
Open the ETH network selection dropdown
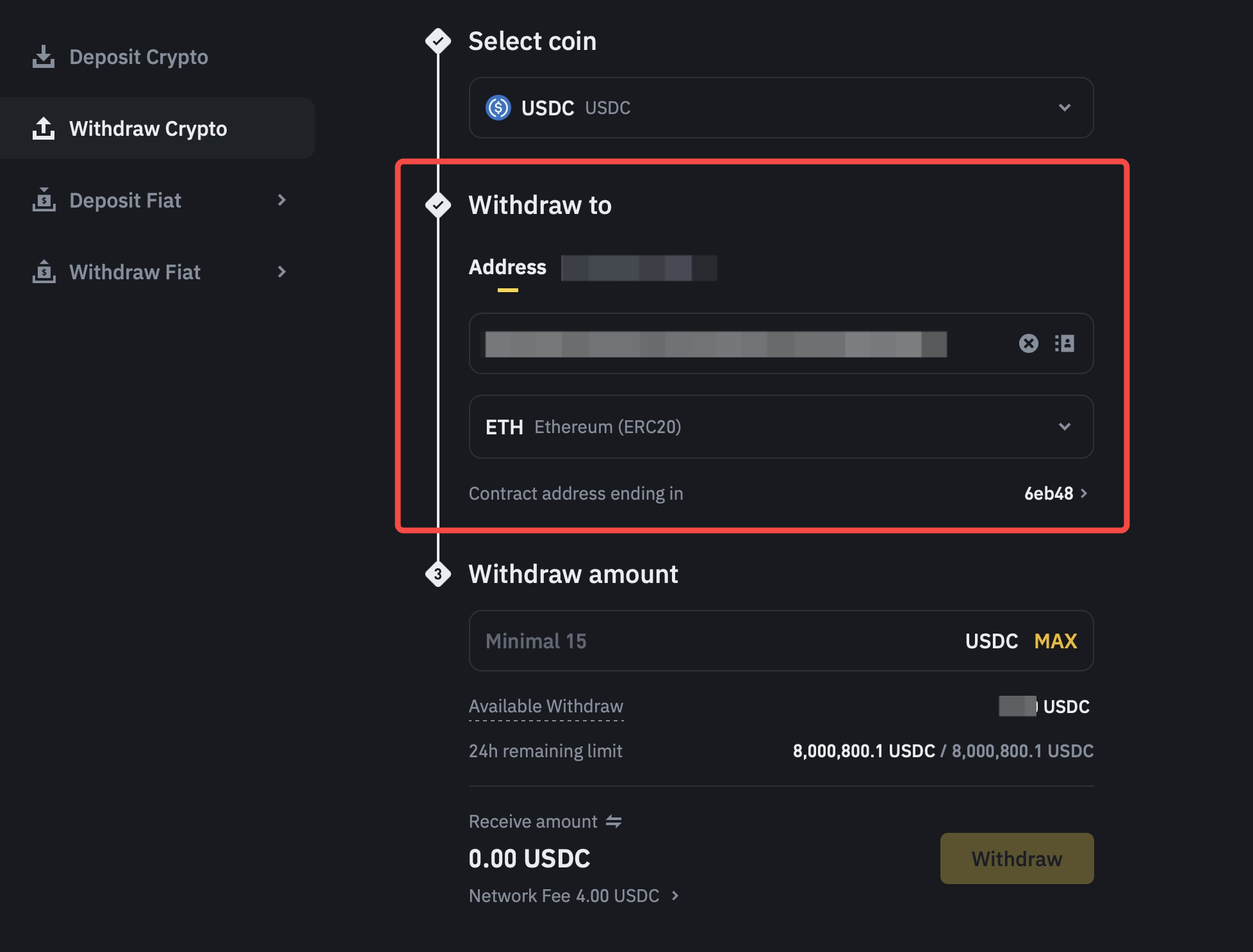coord(1065,427)
